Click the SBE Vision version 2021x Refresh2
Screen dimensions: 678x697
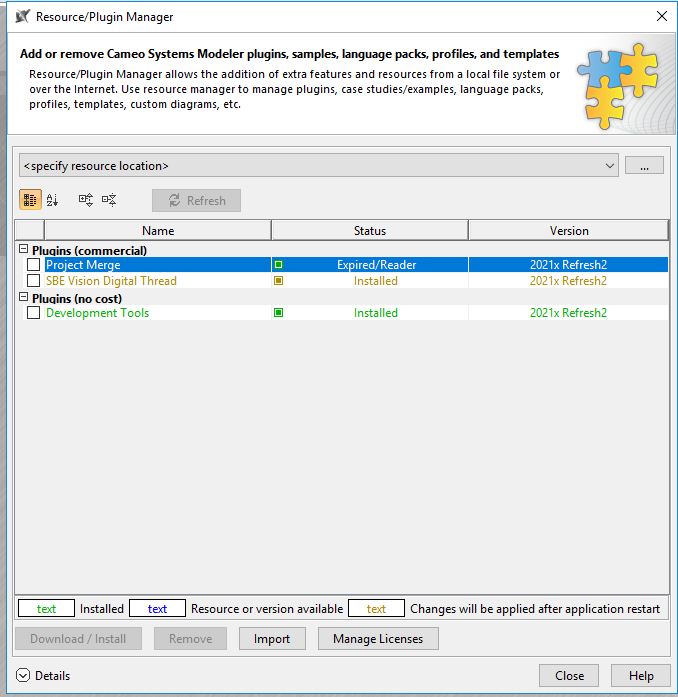click(x=568, y=281)
